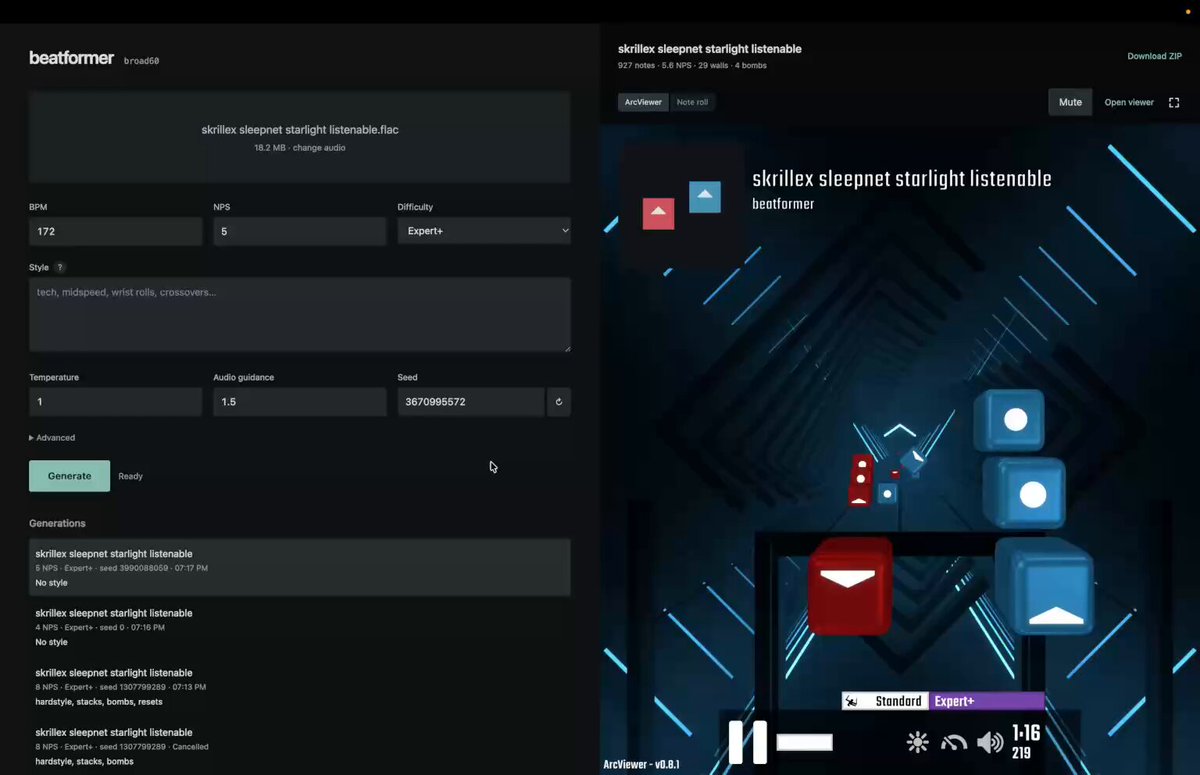Click the Seed input field

(471, 402)
